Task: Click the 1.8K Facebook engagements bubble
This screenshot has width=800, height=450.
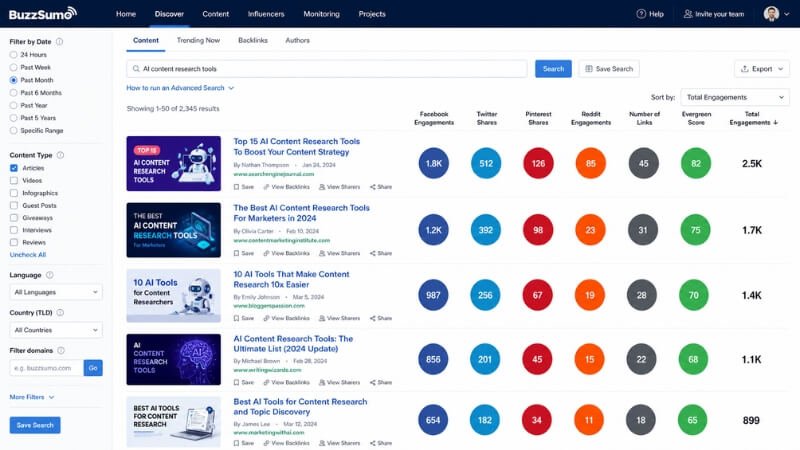Action: tap(433, 163)
